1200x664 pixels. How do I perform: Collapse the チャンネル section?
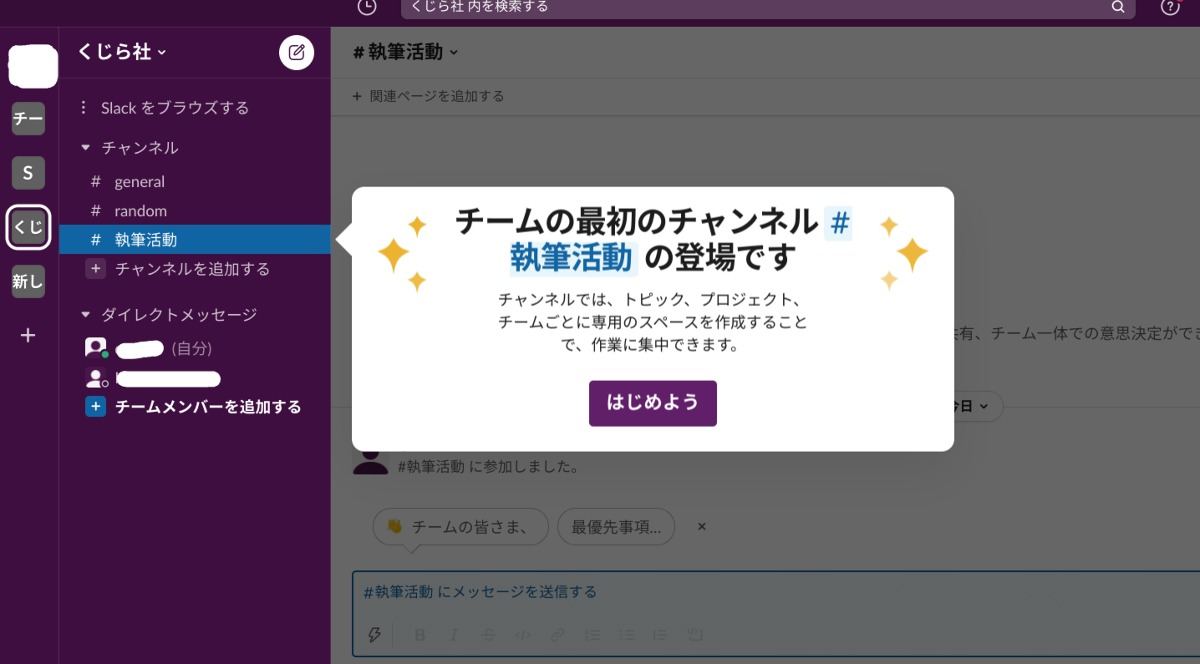[85, 148]
